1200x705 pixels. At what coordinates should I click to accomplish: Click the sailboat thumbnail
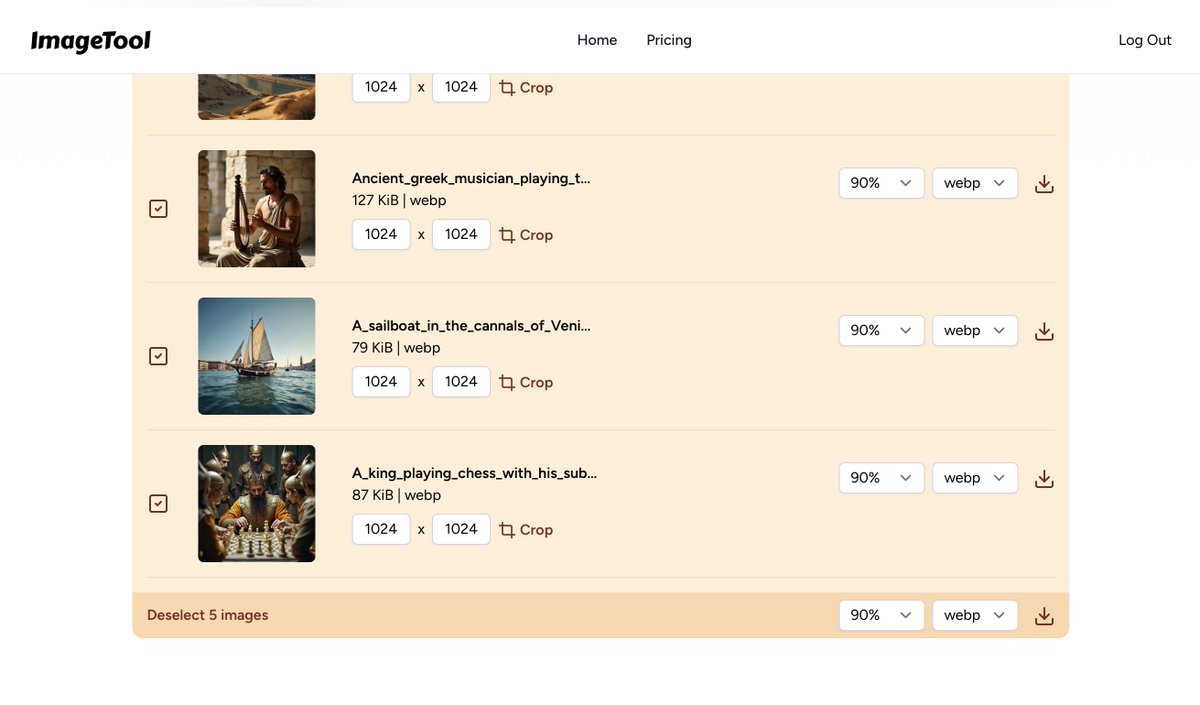pos(256,356)
